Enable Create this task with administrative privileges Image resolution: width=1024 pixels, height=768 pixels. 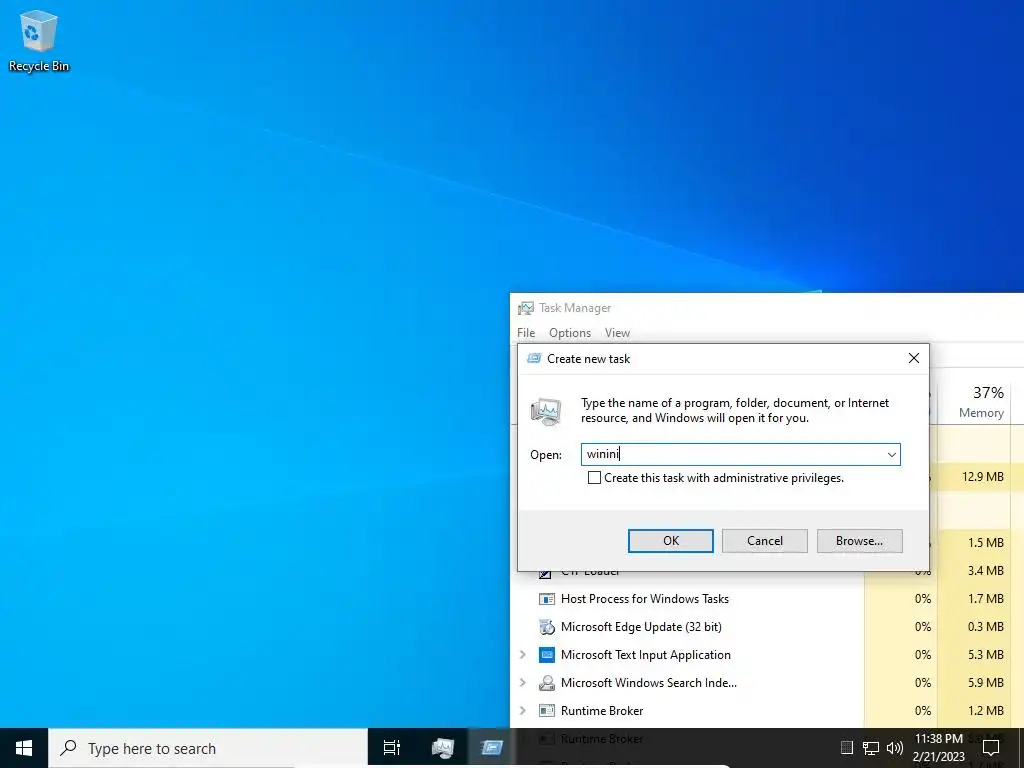tap(594, 478)
